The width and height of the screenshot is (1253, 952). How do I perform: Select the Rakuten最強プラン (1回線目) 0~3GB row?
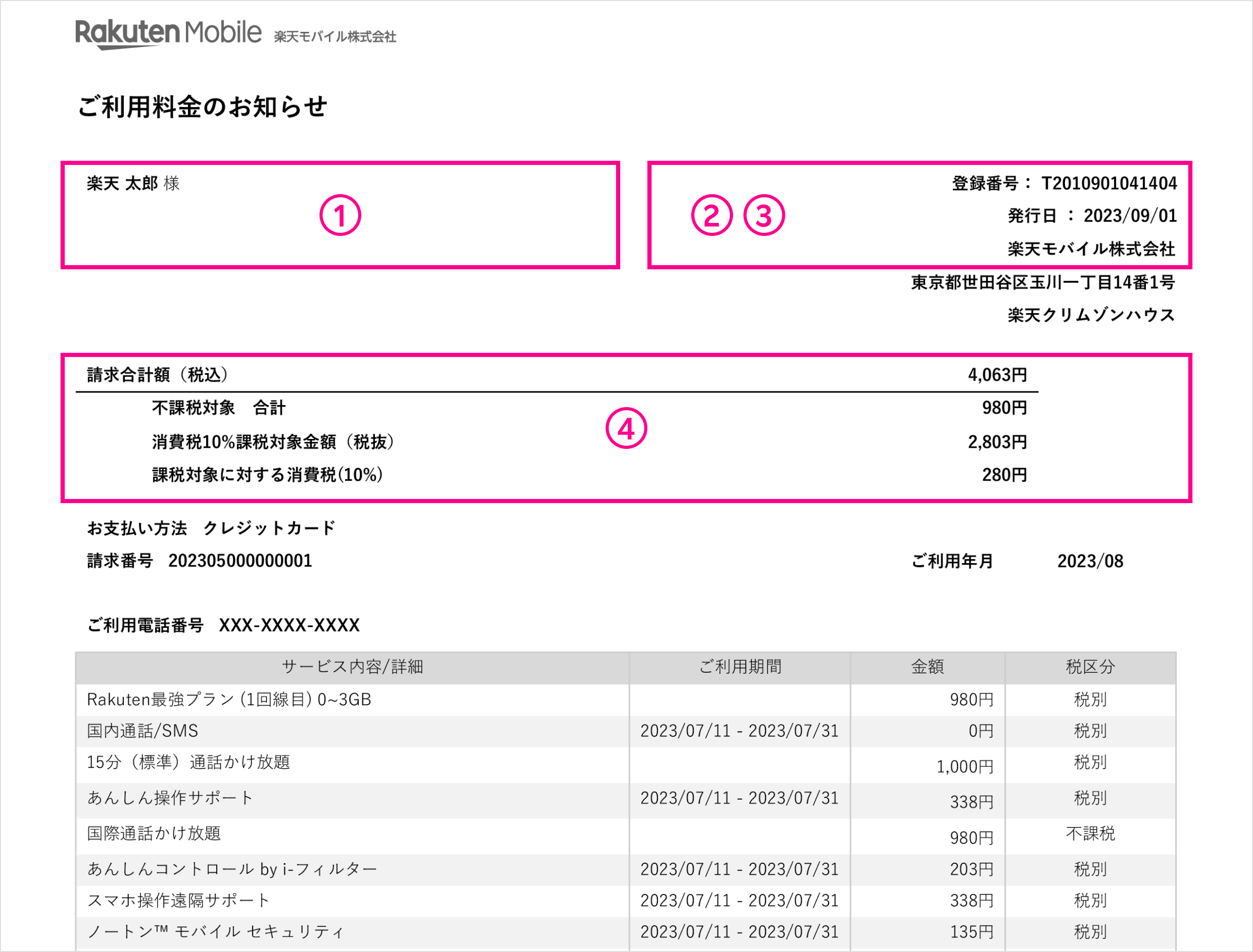pyautogui.click(x=625, y=700)
